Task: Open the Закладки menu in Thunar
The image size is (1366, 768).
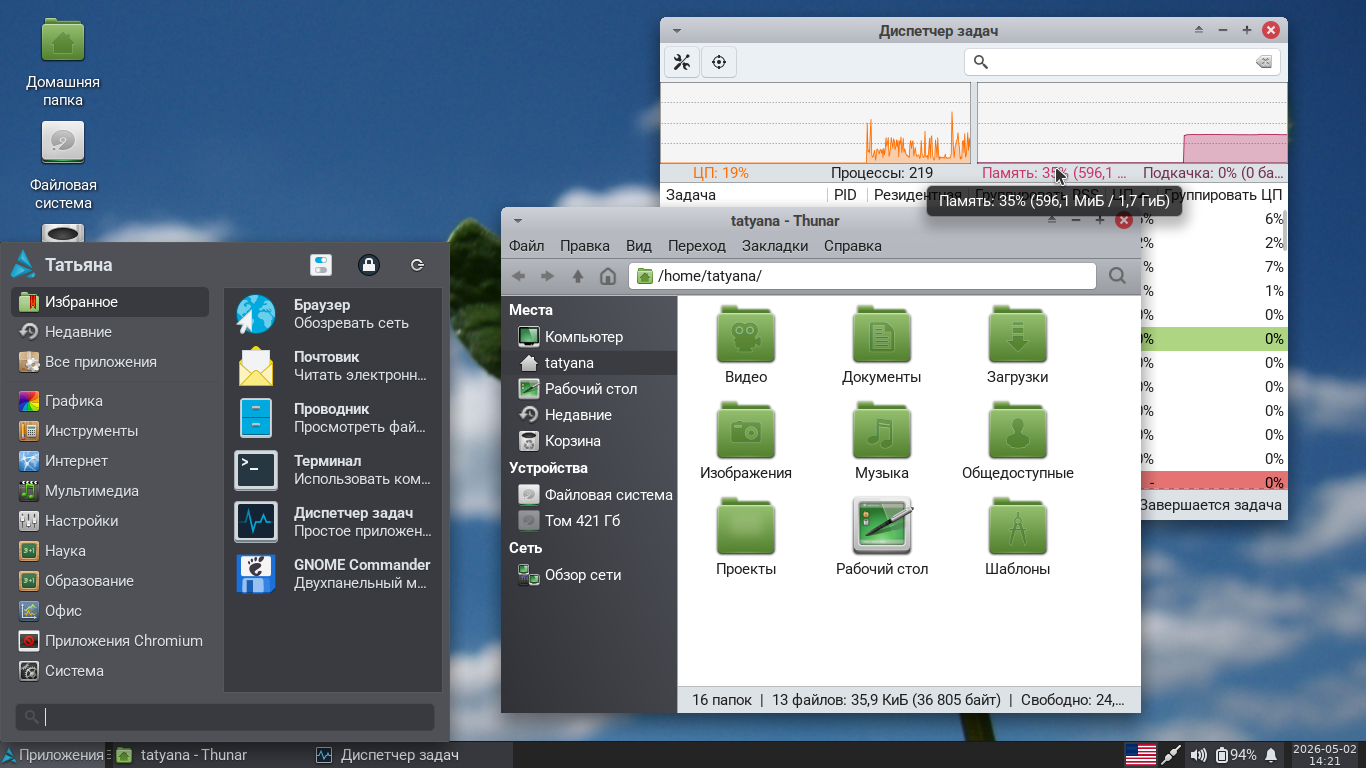Action: click(x=775, y=246)
